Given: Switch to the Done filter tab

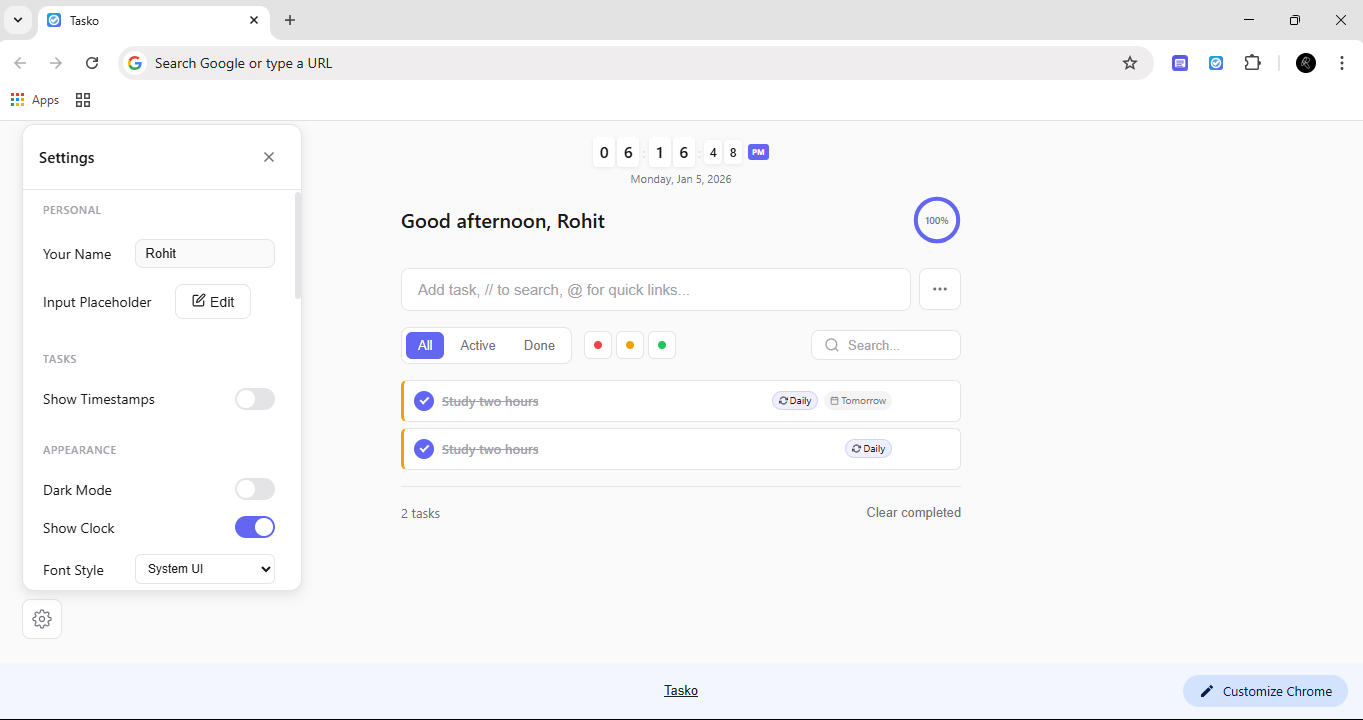Looking at the screenshot, I should 538,344.
